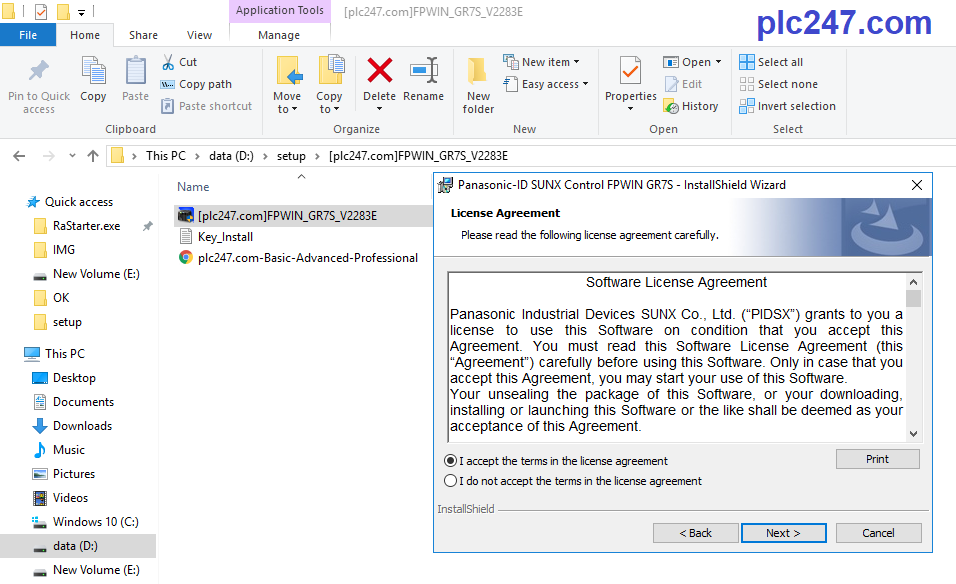Click the Cut scissors icon
This screenshot has width=956, height=584.
(168, 62)
